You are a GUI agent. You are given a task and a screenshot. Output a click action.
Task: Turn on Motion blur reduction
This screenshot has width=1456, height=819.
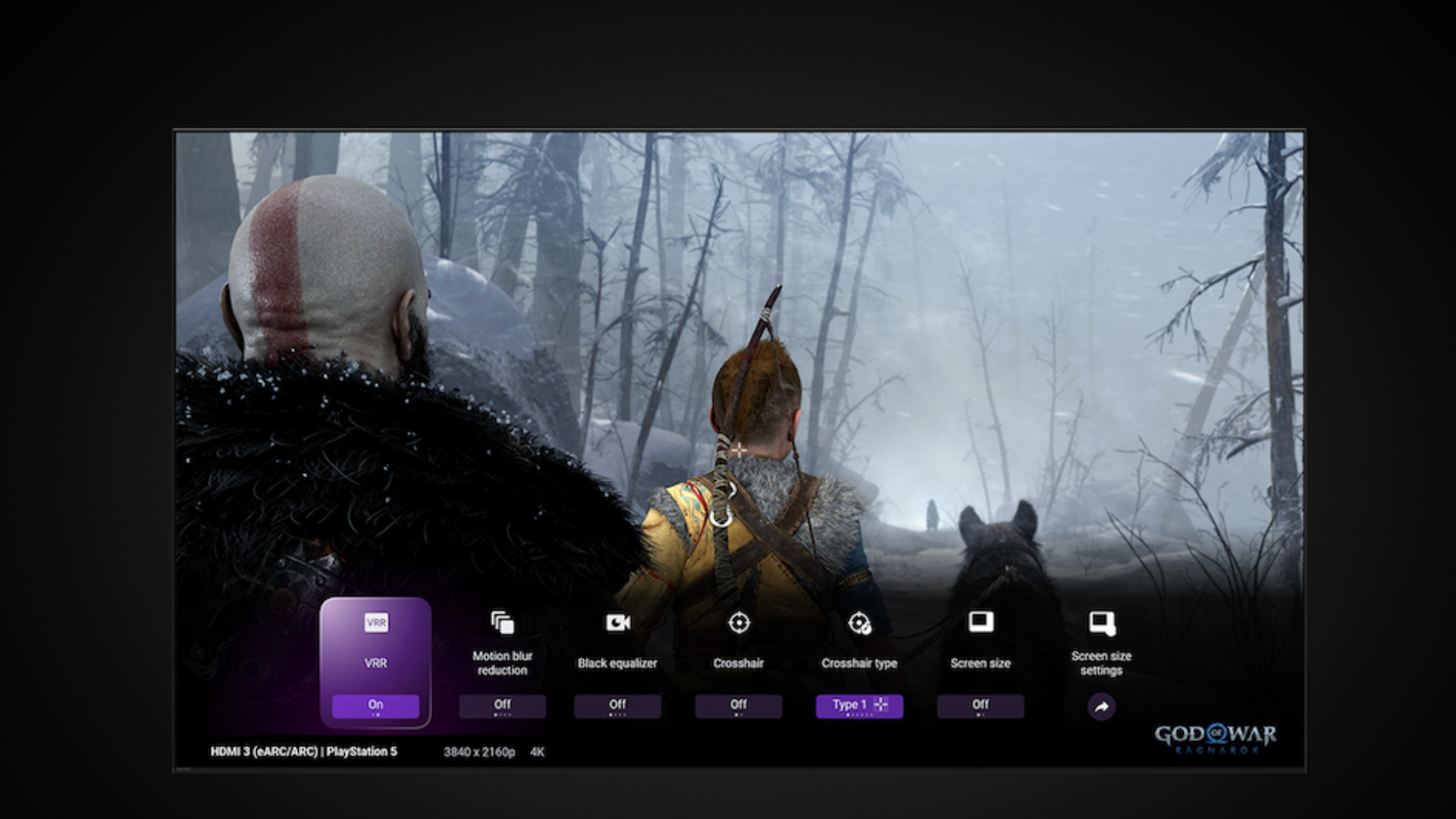[503, 706]
